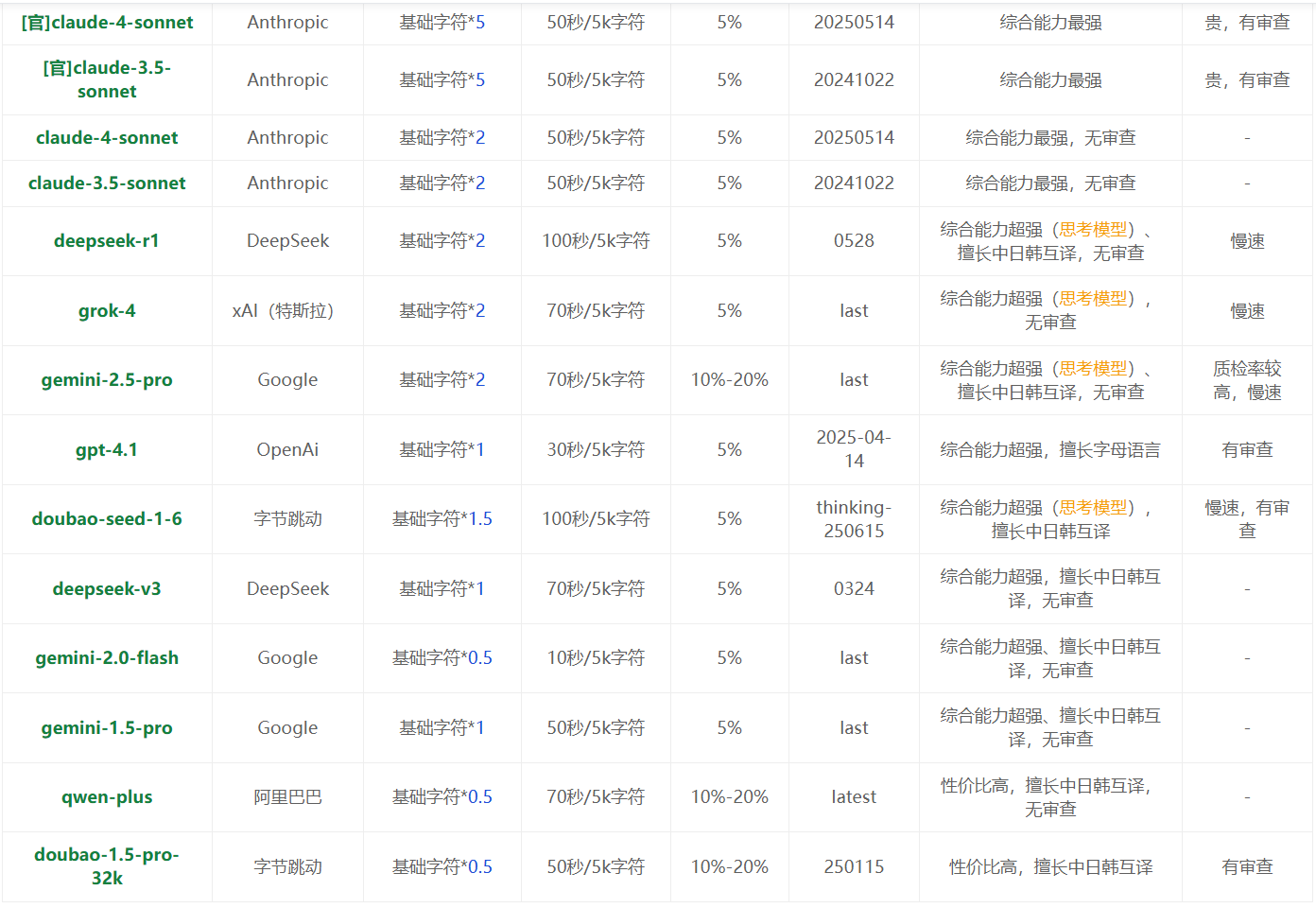The width and height of the screenshot is (1316, 908).
Task: Open the [官]claude-3.5-sonnet model link
Action: pyautogui.click(x=107, y=79)
